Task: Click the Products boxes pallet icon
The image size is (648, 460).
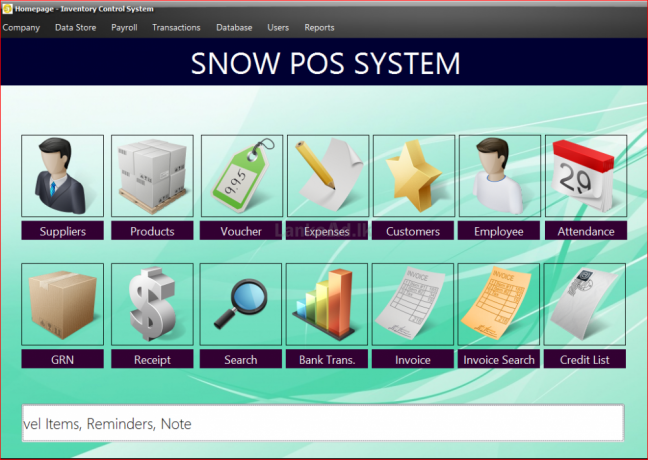Action: (152, 176)
